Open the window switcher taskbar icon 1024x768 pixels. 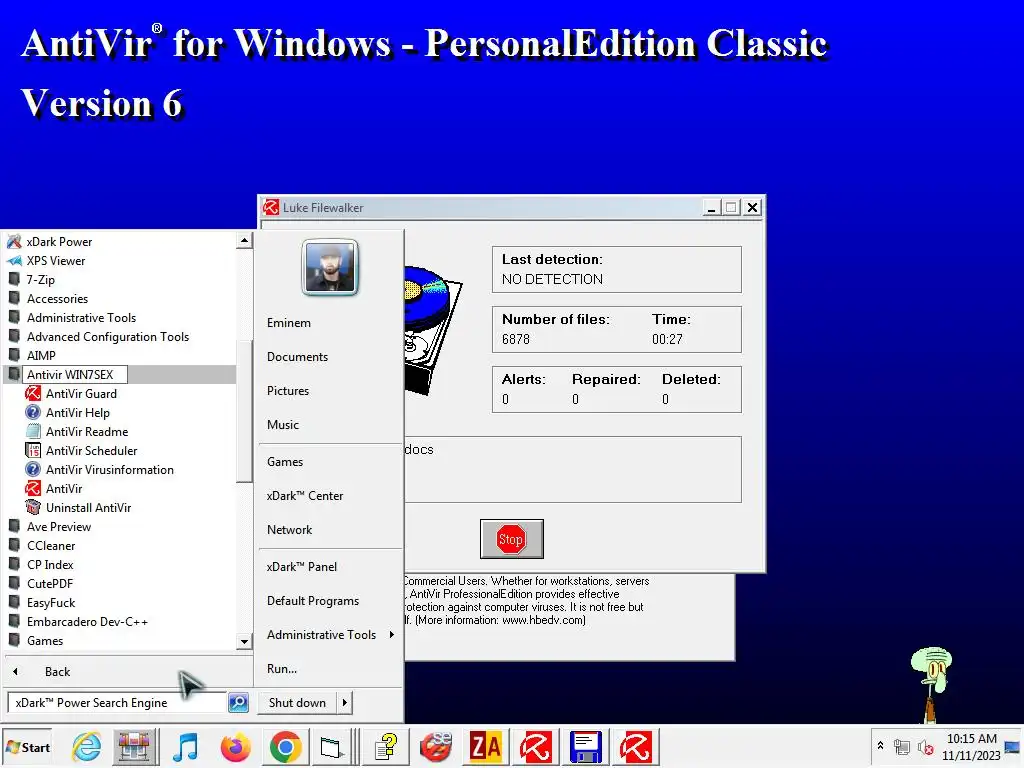click(x=331, y=747)
